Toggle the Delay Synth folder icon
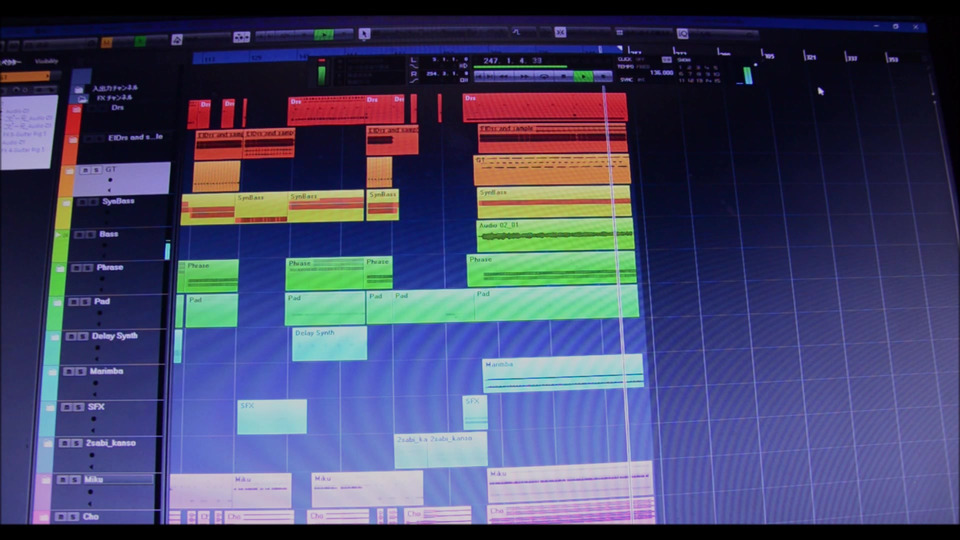Viewport: 960px width, 540px height. click(x=54, y=337)
